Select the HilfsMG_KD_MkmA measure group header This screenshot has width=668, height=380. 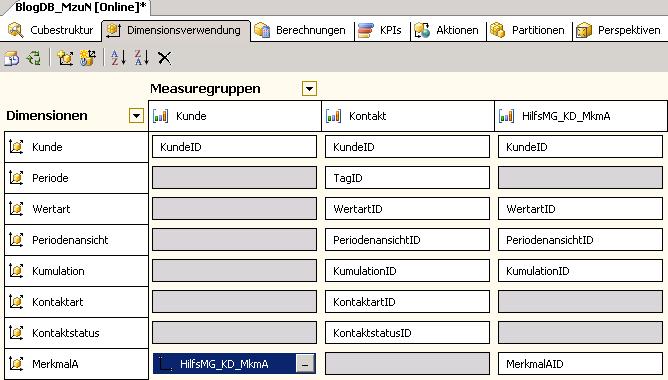[x=581, y=116]
